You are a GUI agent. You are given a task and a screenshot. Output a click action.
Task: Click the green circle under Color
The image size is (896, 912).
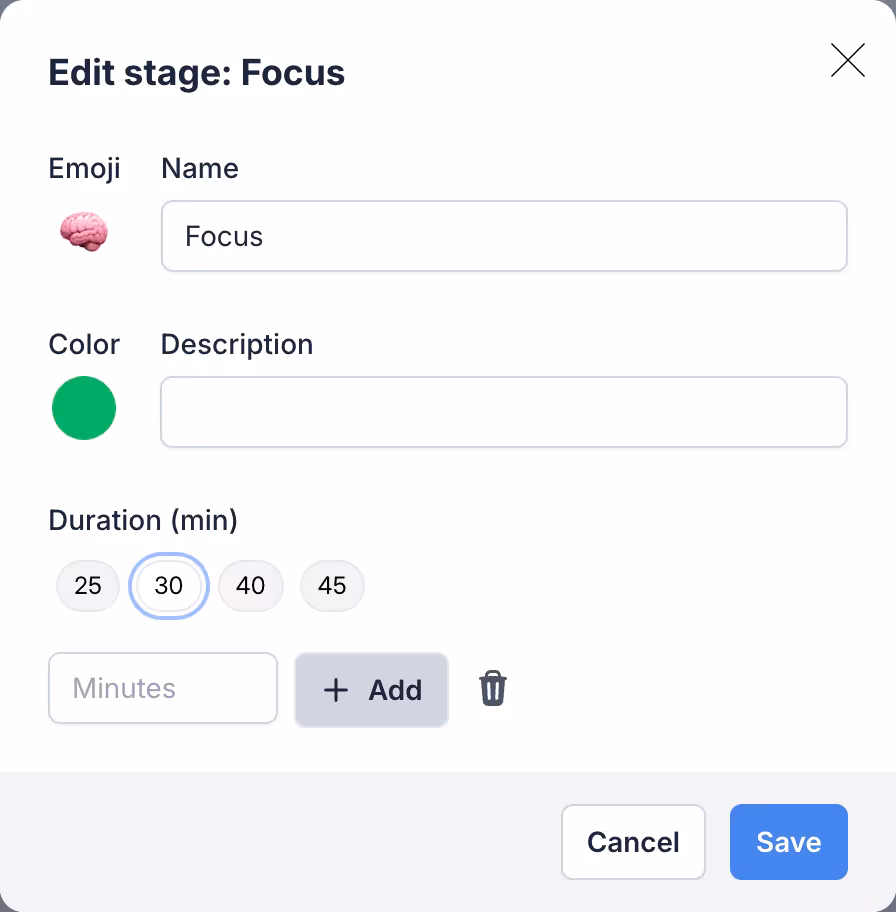tap(84, 408)
